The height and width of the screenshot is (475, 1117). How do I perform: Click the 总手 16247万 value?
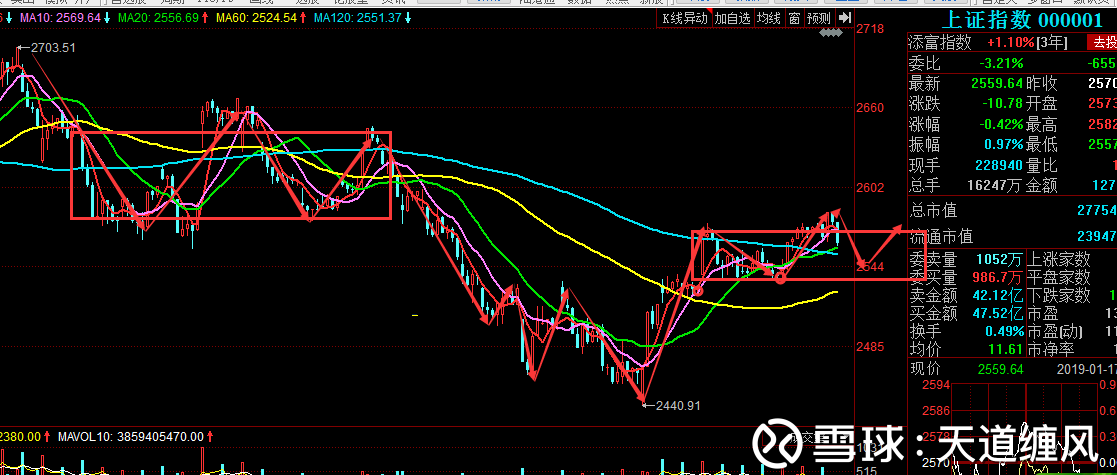(x=992, y=186)
